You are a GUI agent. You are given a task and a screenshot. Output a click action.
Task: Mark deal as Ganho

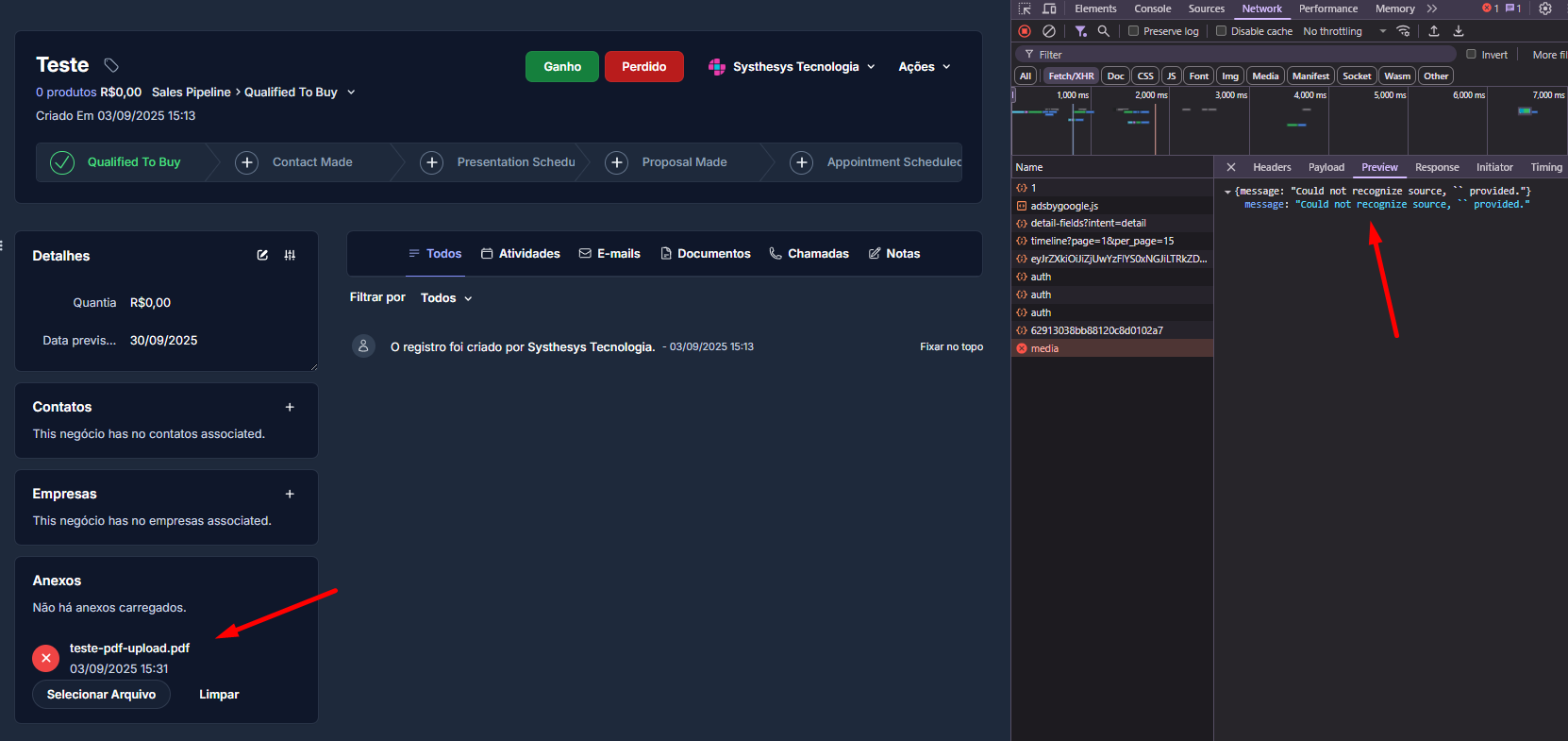[562, 66]
